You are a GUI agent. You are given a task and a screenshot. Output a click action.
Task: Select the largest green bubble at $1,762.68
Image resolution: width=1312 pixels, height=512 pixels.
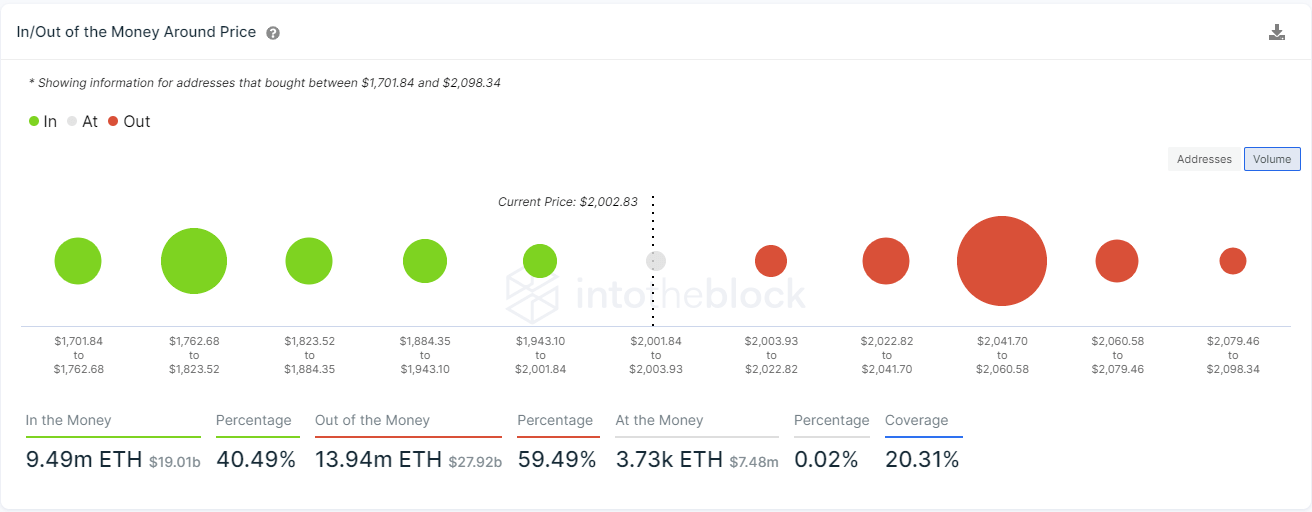(x=194, y=261)
